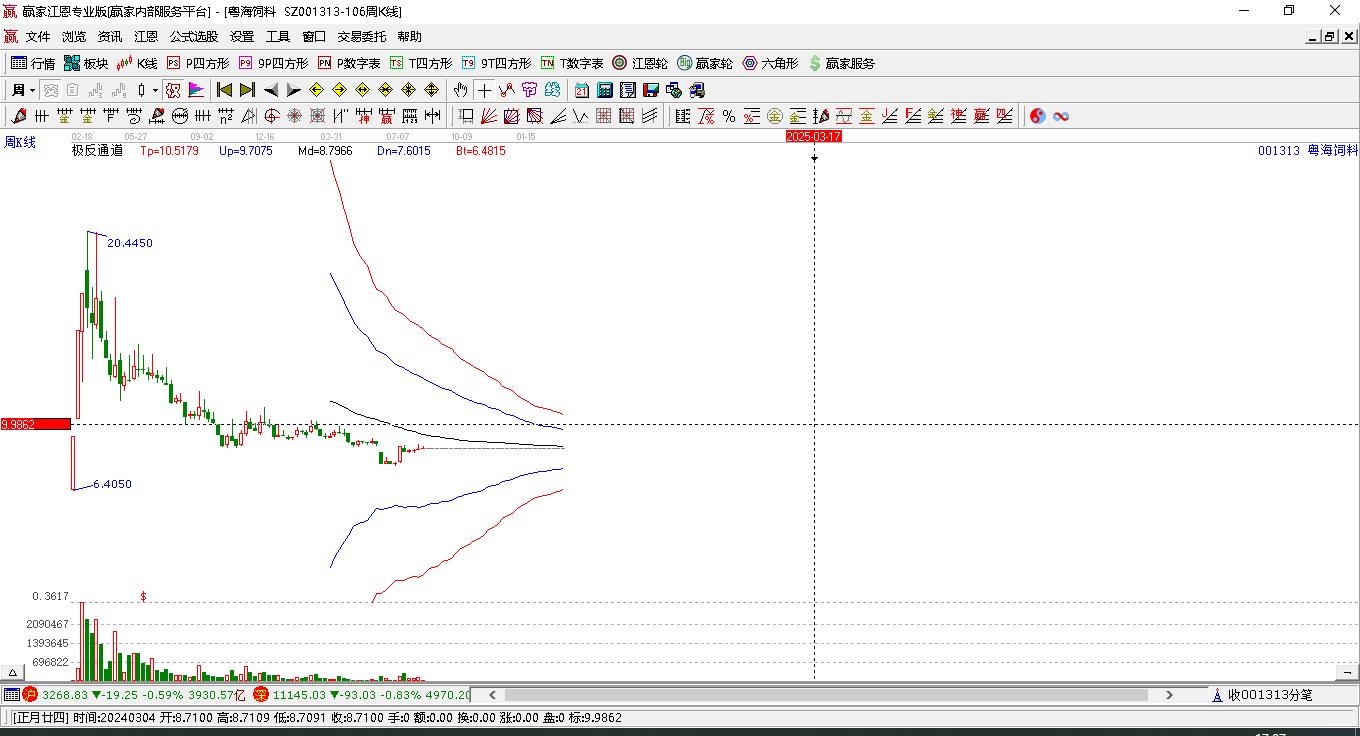Click the calendar icon in toolbar
This screenshot has height=736, width=1360.
(581, 90)
